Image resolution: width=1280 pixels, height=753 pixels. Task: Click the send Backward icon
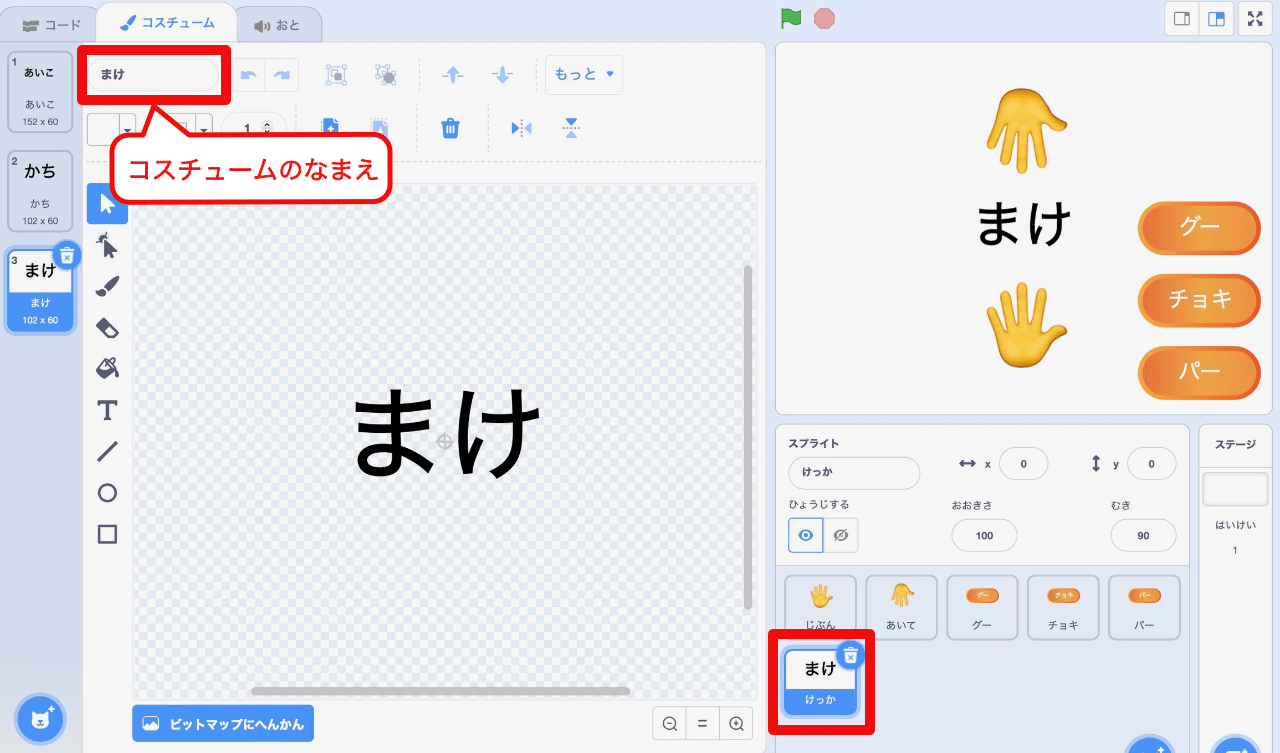503,74
